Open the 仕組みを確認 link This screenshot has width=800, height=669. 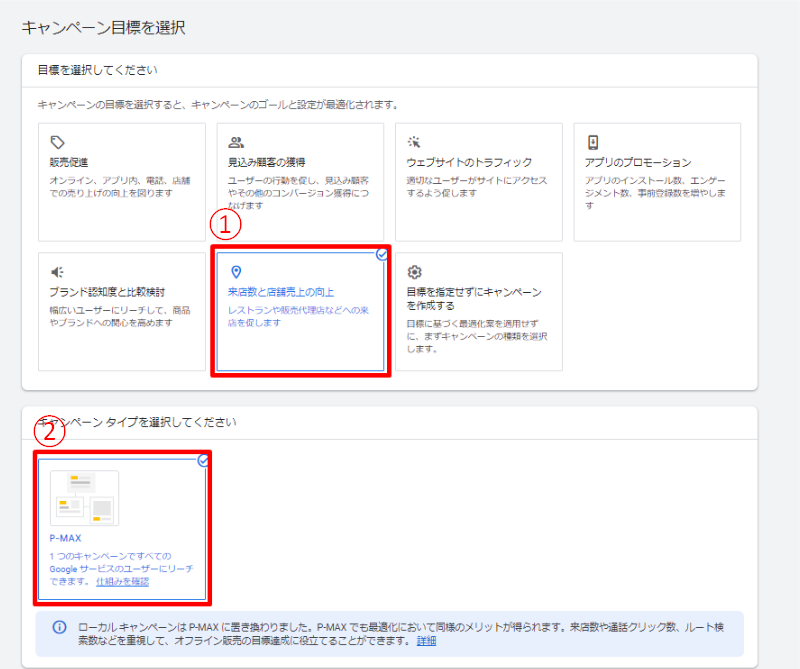click(123, 582)
